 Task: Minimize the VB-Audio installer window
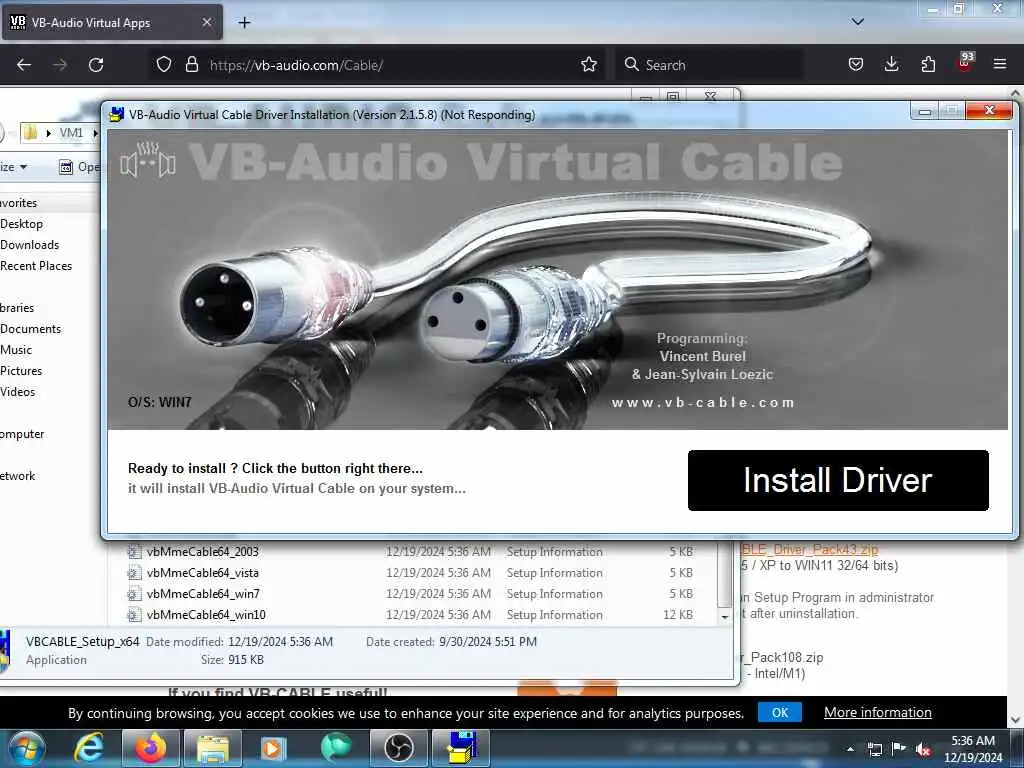click(x=924, y=111)
